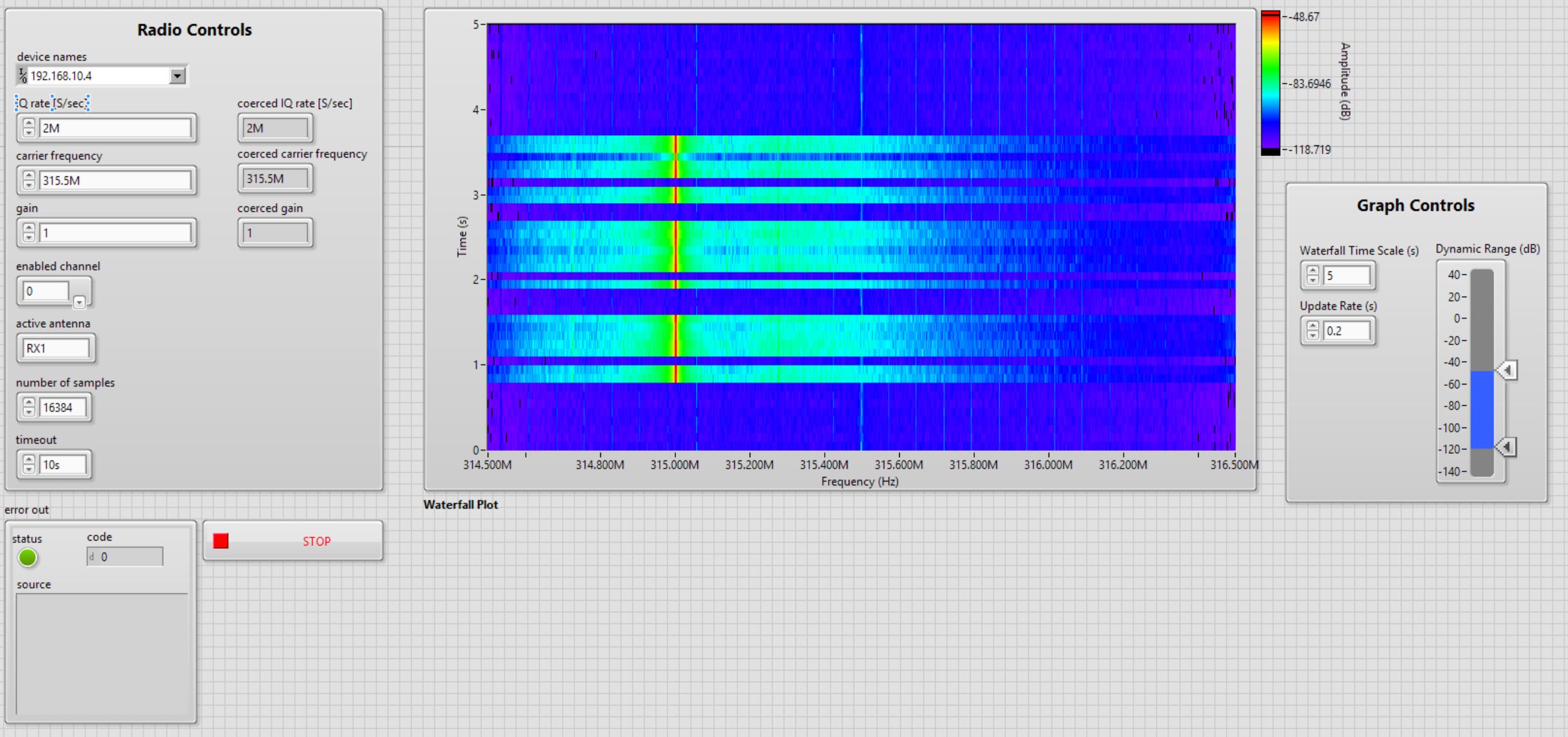Click the number of samples stepper

[x=28, y=407]
